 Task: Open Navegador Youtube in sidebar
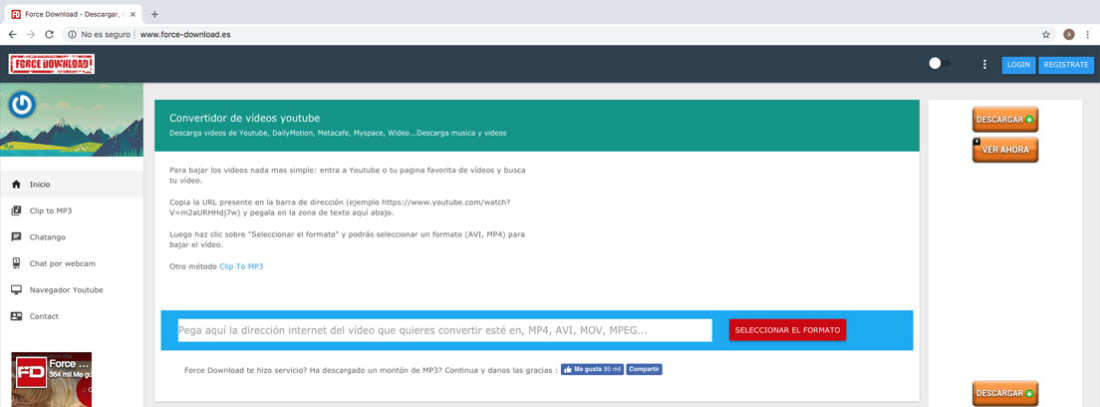[x=72, y=290]
